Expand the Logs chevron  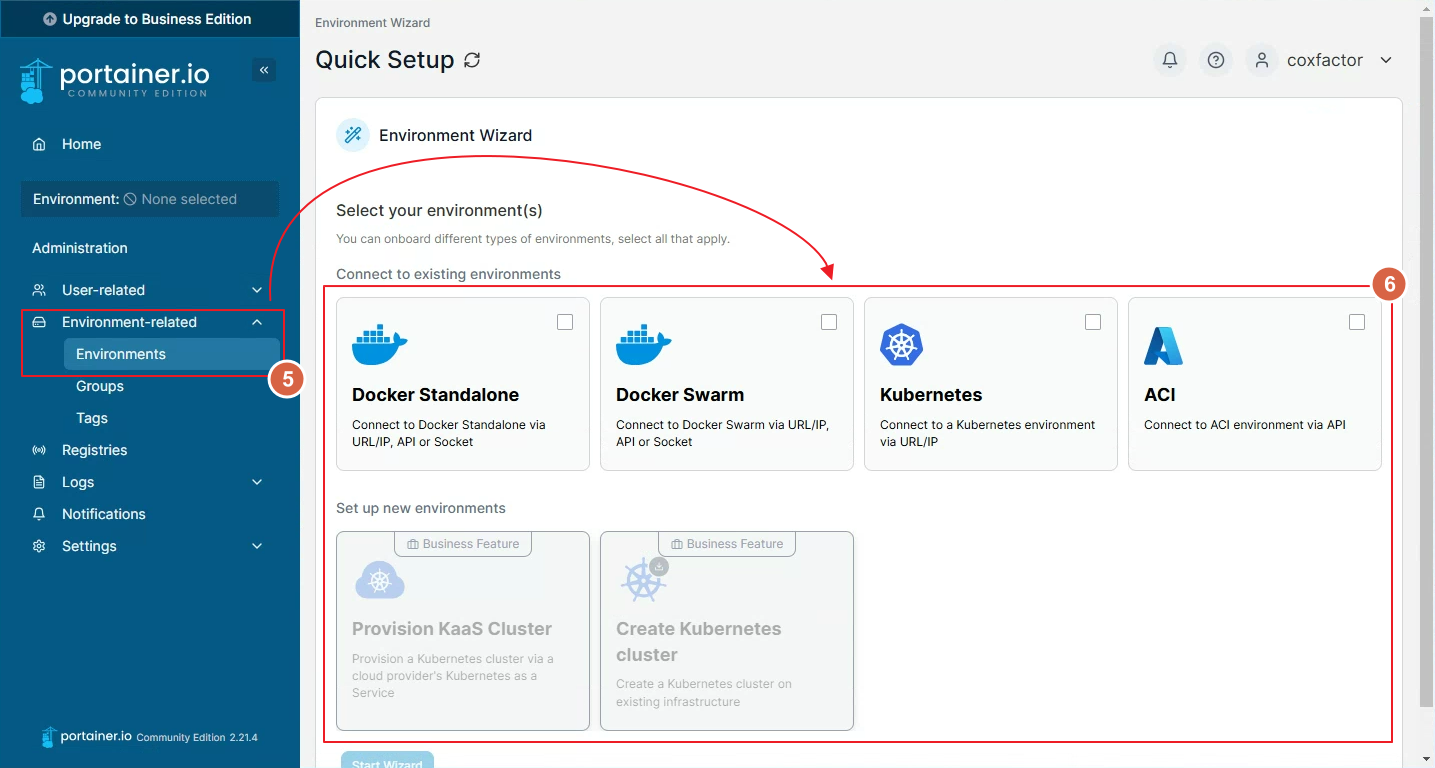coord(257,482)
